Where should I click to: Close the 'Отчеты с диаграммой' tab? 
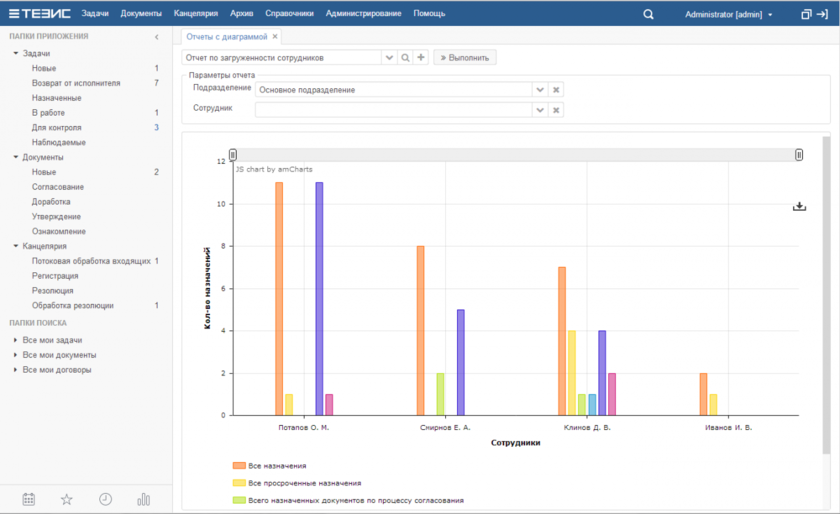pyautogui.click(x=276, y=36)
